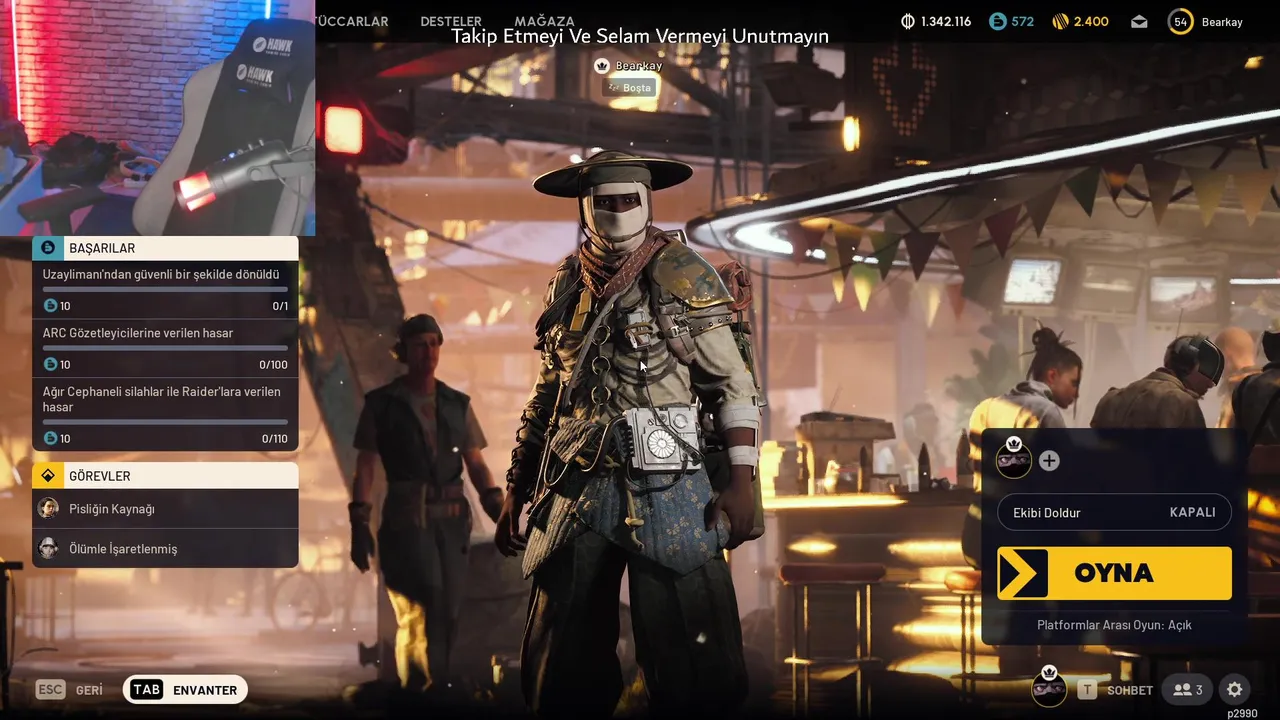Viewport: 1280px width, 720px height.
Task: Click ESC GERİ back button
Action: [x=69, y=690]
